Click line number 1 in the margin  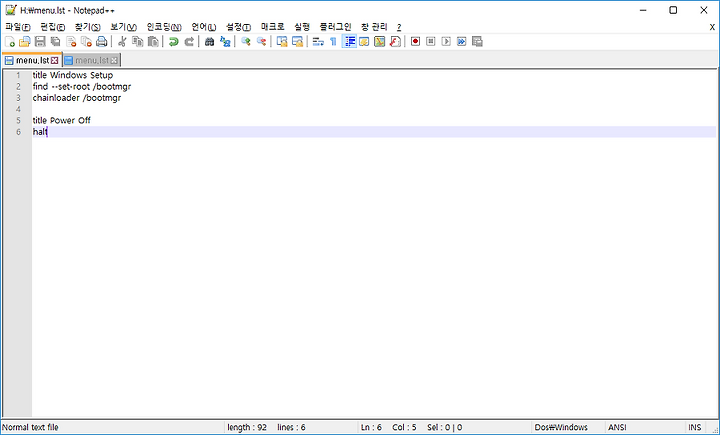tap(18, 75)
